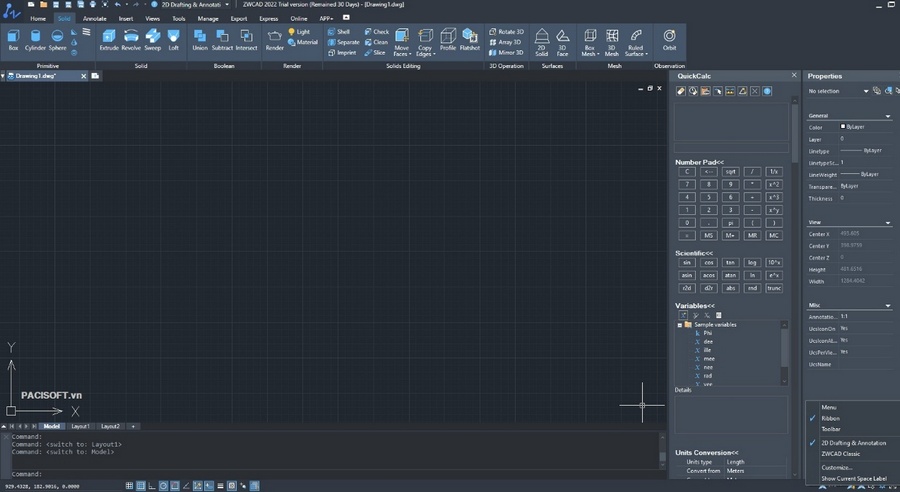Select the Flatshot tool
The image size is (900, 492).
(x=470, y=40)
